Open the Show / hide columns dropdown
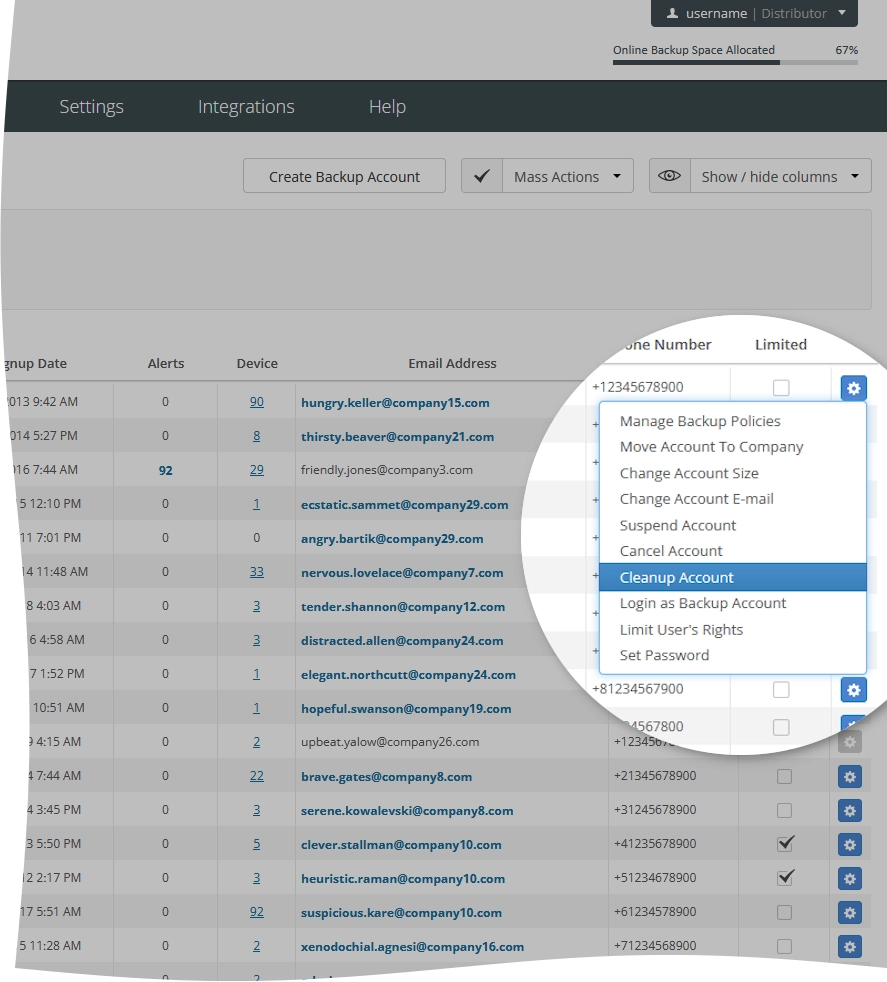 click(x=781, y=176)
